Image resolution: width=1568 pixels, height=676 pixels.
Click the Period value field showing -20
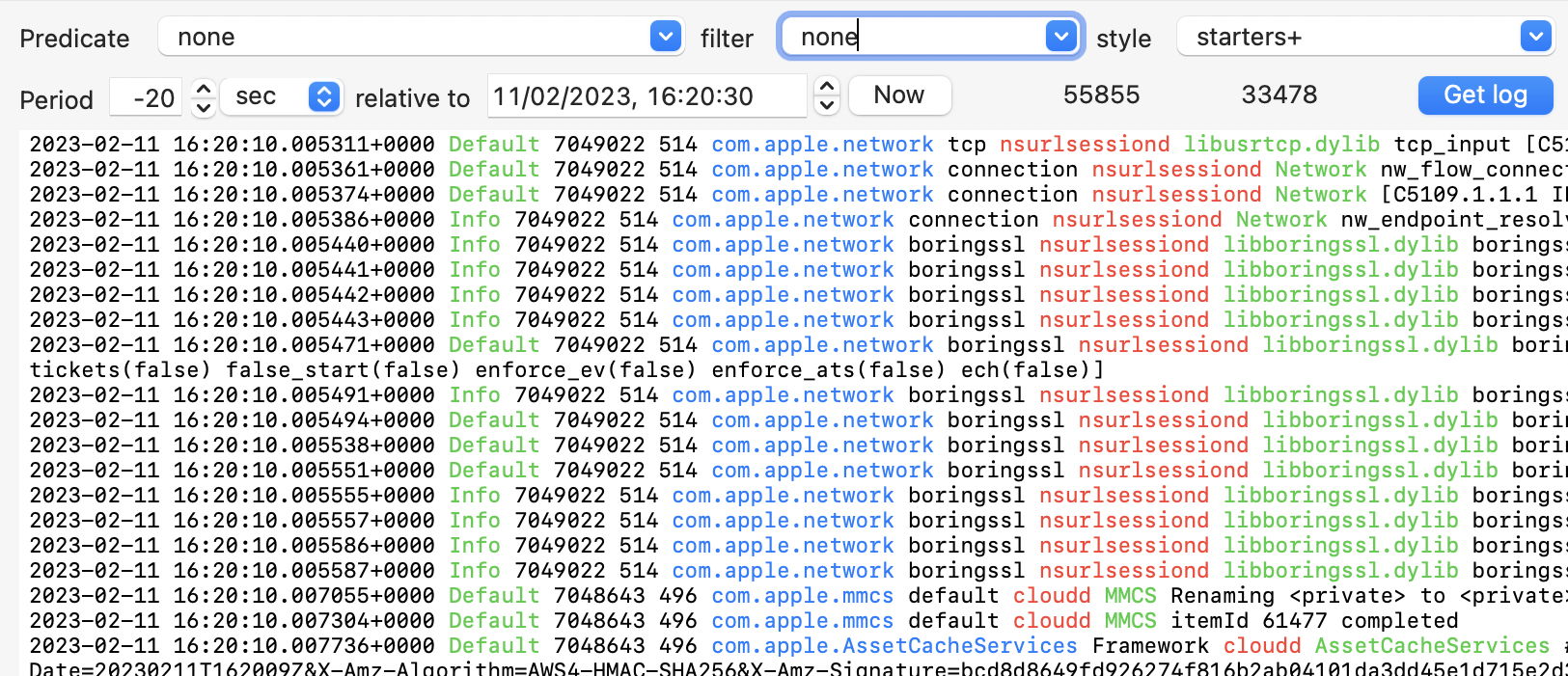(147, 97)
